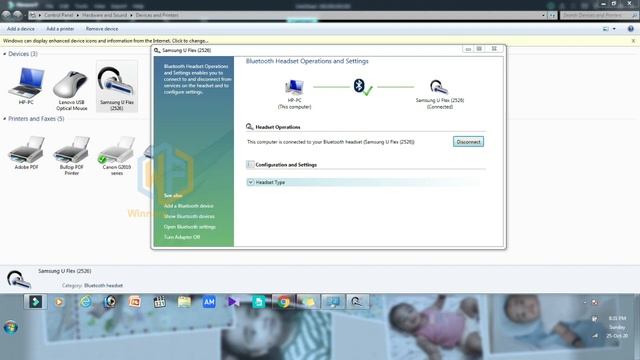Image resolution: width=640 pixels, height=360 pixels.
Task: Switch to Devices and Printers taskbar button
Action: (333, 302)
